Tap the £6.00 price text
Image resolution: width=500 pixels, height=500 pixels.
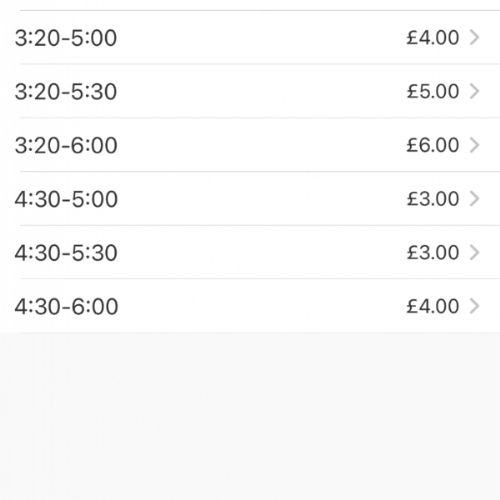pyautogui.click(x=433, y=145)
